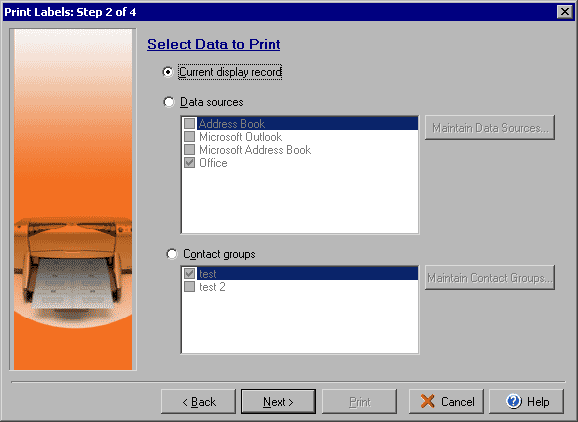
Task: Check the Address Book checkbox
Action: click(189, 123)
